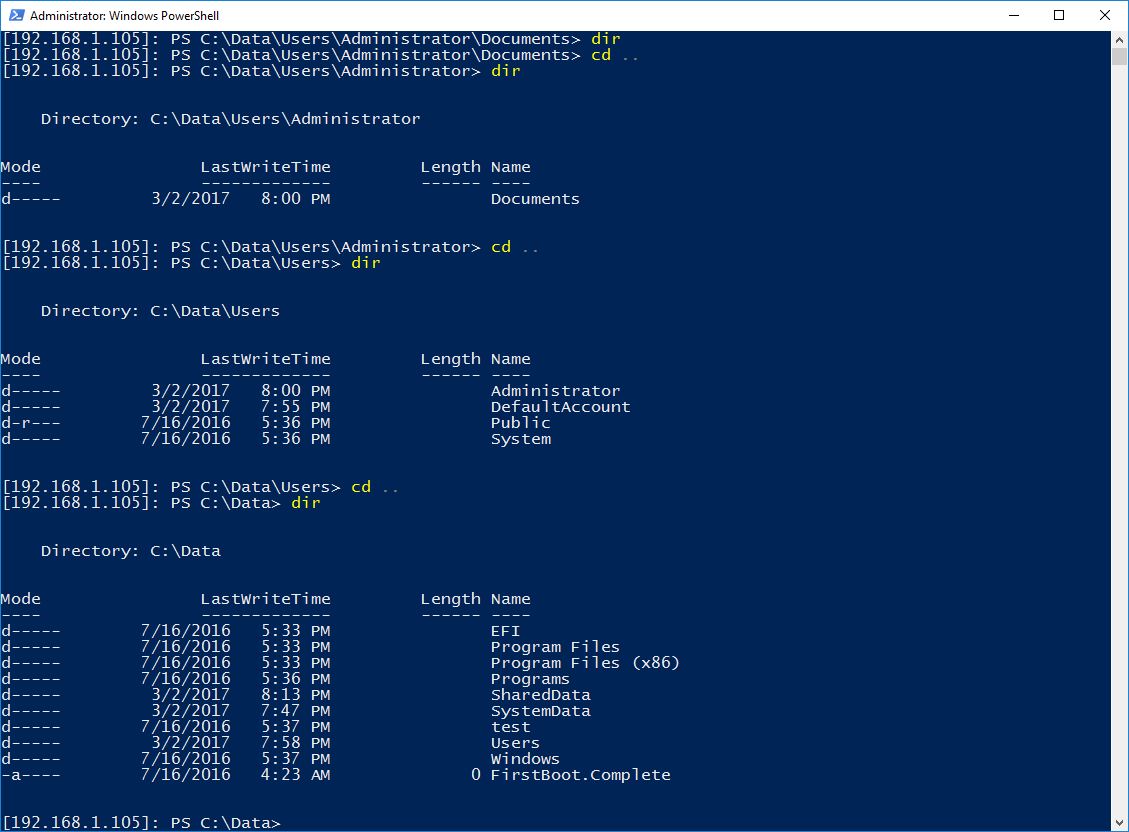The height and width of the screenshot is (832, 1129).
Task: Select the Windows folder entry
Action: coord(525,759)
